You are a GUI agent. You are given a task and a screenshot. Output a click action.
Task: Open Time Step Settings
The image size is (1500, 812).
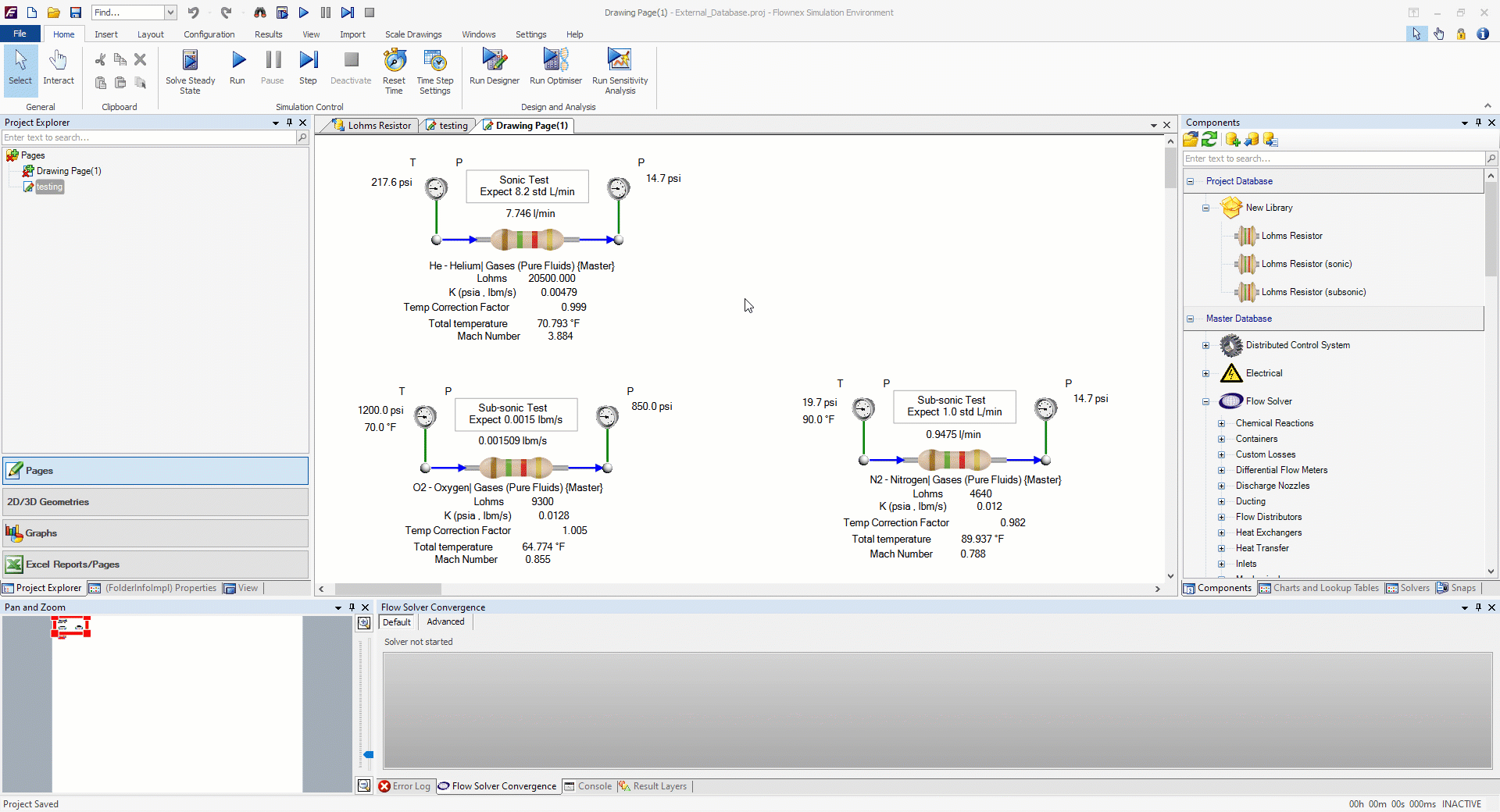[x=434, y=61]
